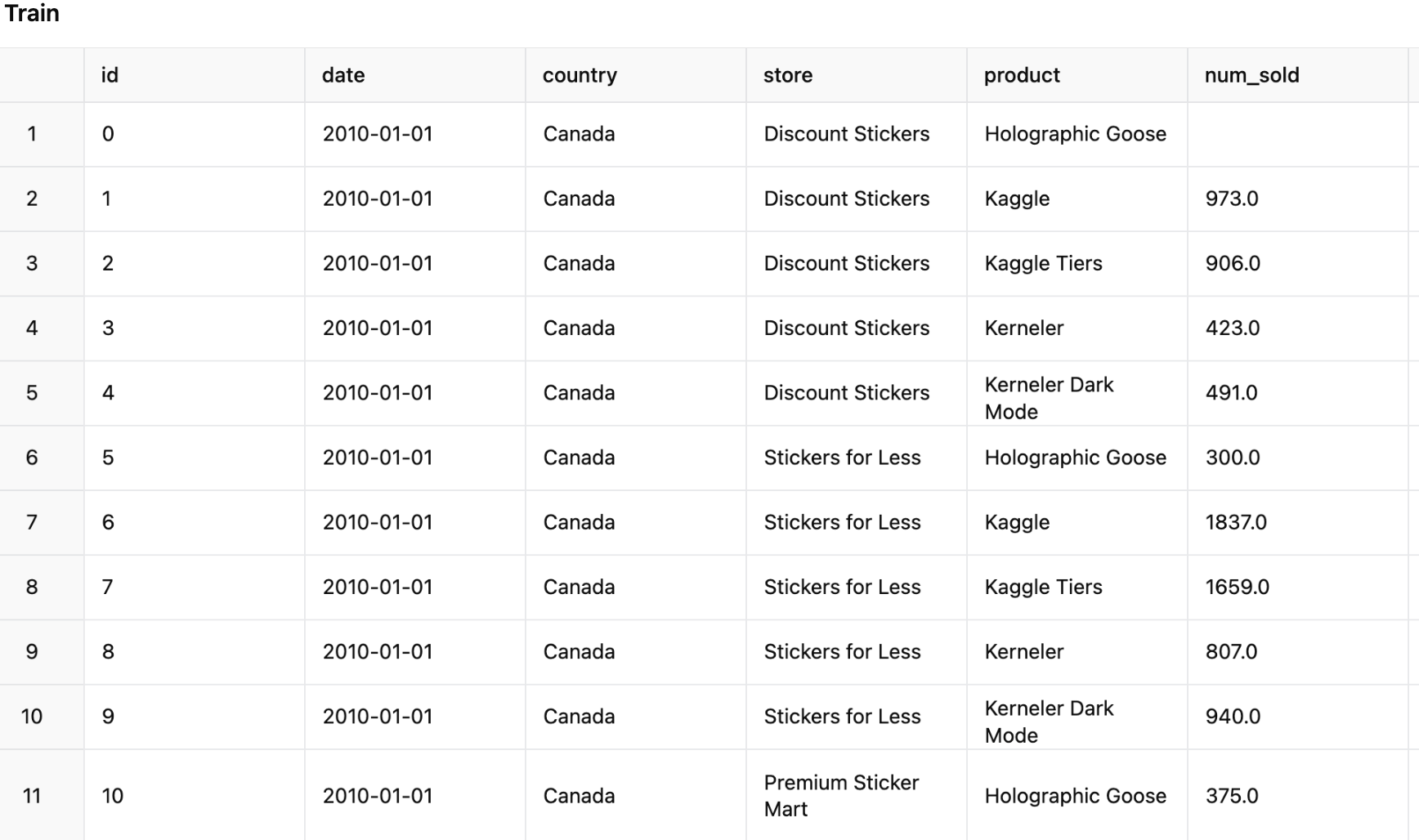This screenshot has height=840, width=1419.
Task: Select row number 11 index cell
Action: coord(42,796)
